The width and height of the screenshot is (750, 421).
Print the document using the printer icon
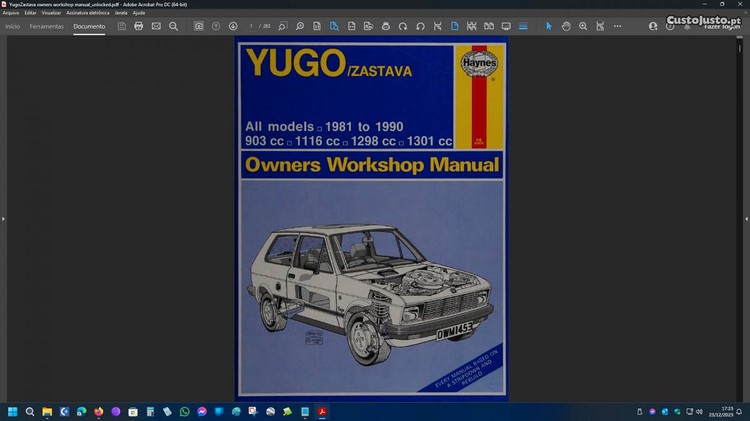click(139, 26)
